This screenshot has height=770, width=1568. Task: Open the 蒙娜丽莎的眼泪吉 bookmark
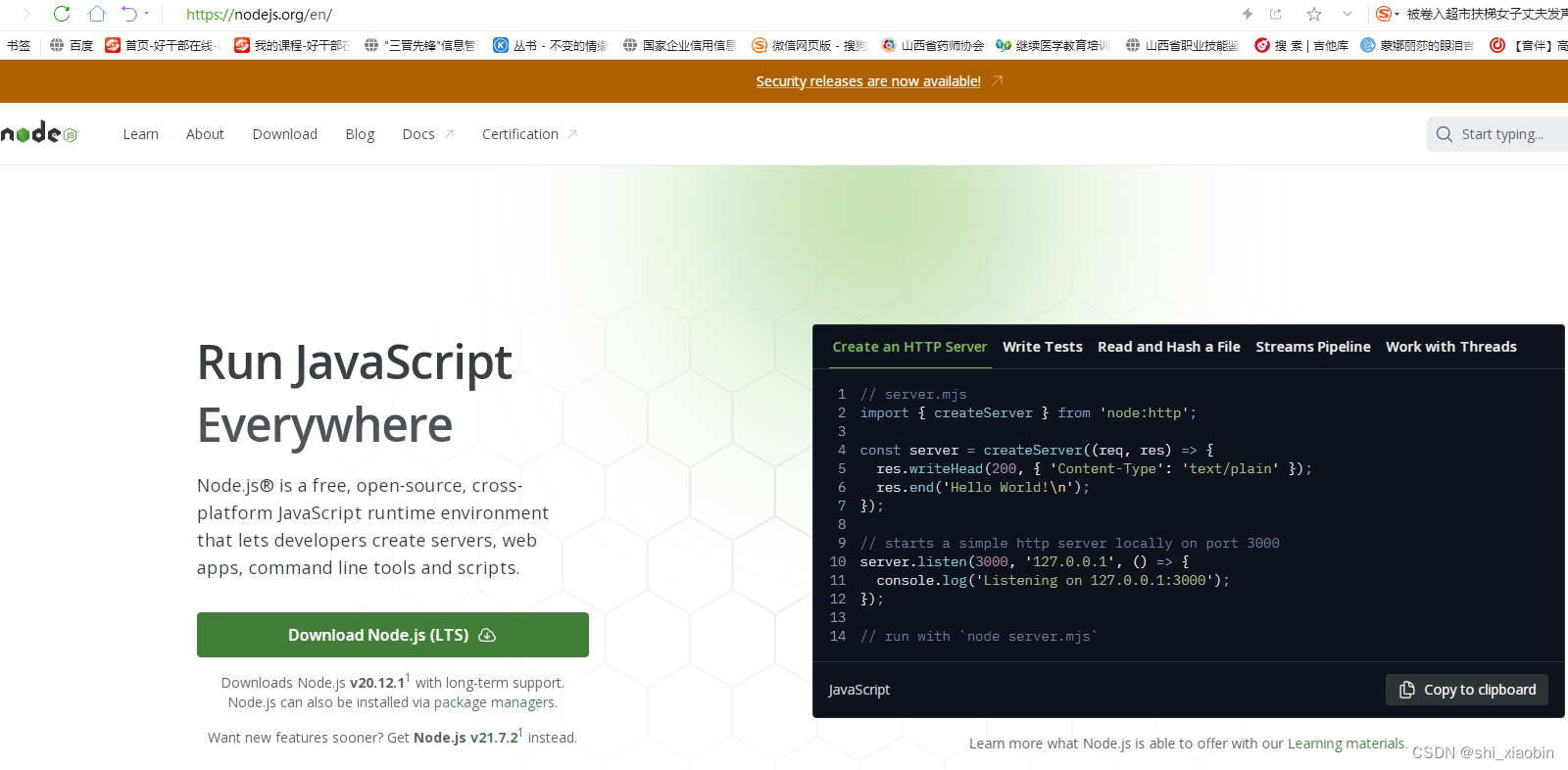click(x=1417, y=45)
